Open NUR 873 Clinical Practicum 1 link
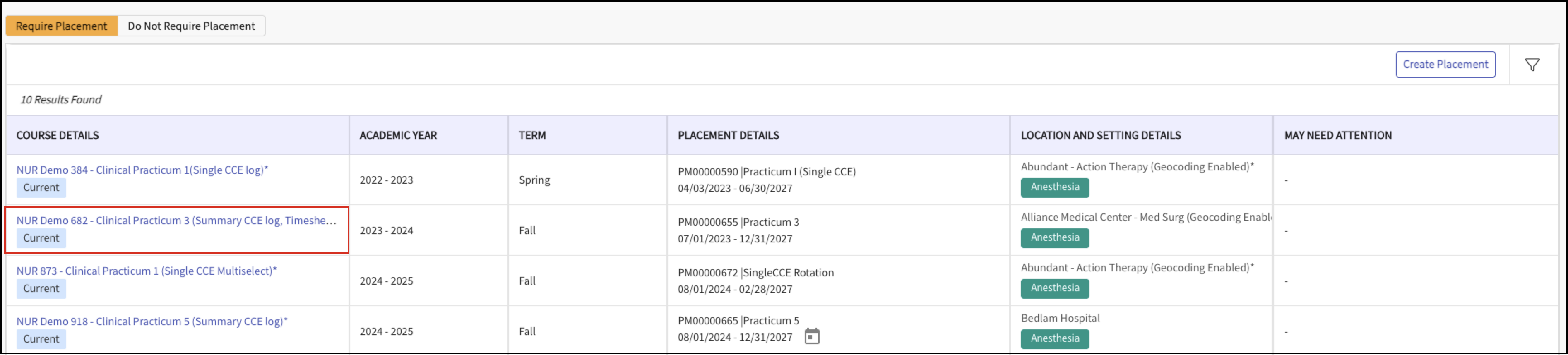The image size is (1568, 355). coord(146,271)
